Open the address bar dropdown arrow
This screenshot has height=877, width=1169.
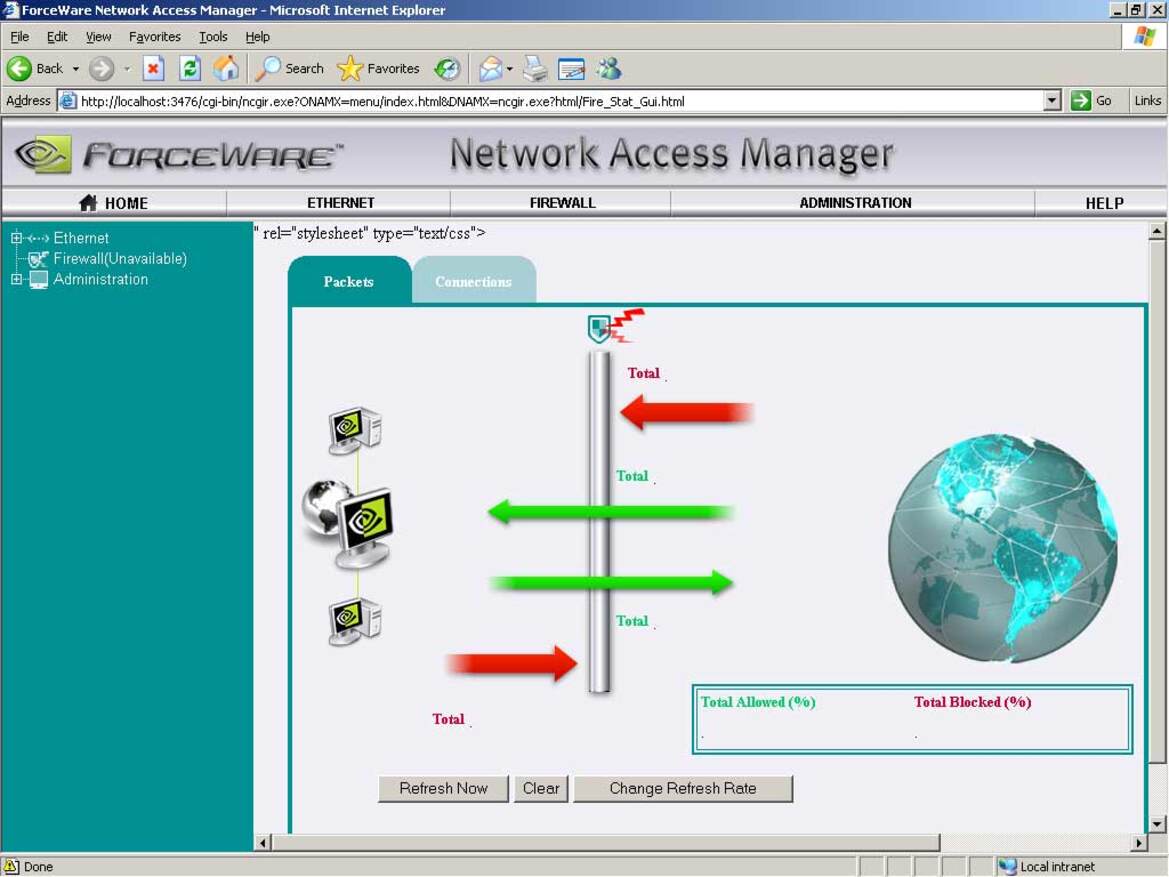[x=1052, y=101]
